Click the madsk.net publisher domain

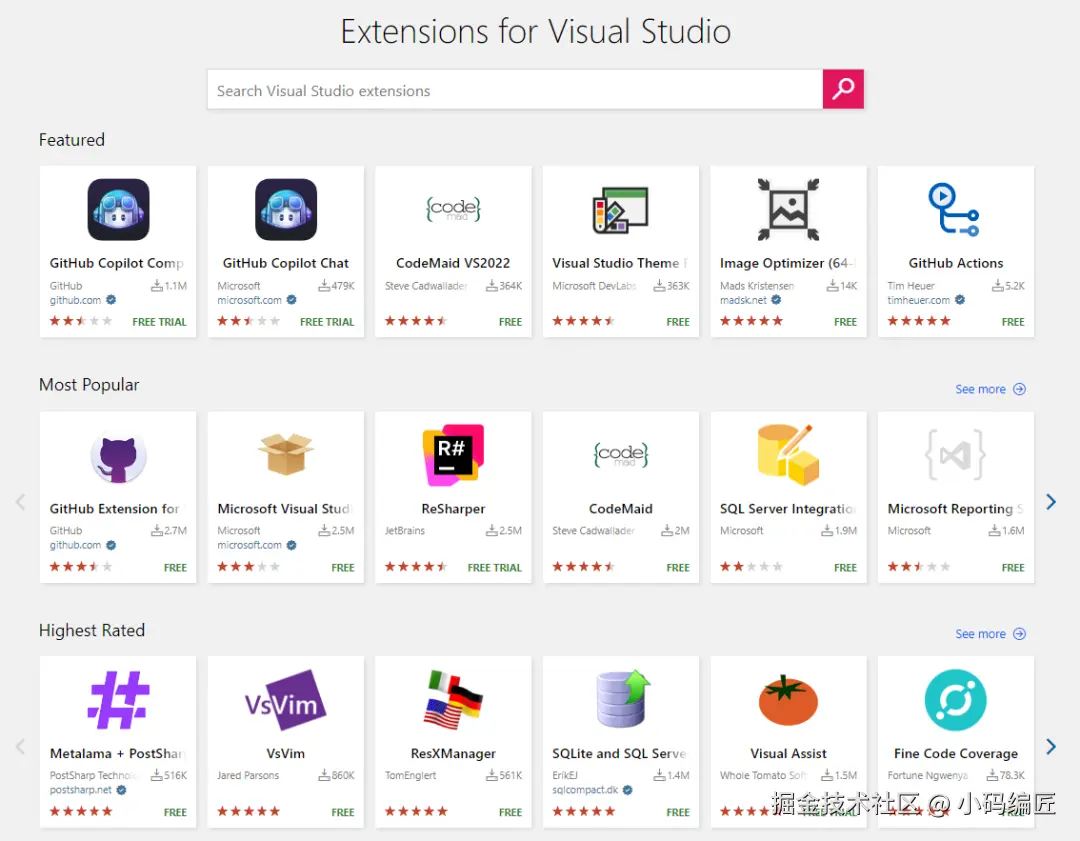[x=743, y=300]
